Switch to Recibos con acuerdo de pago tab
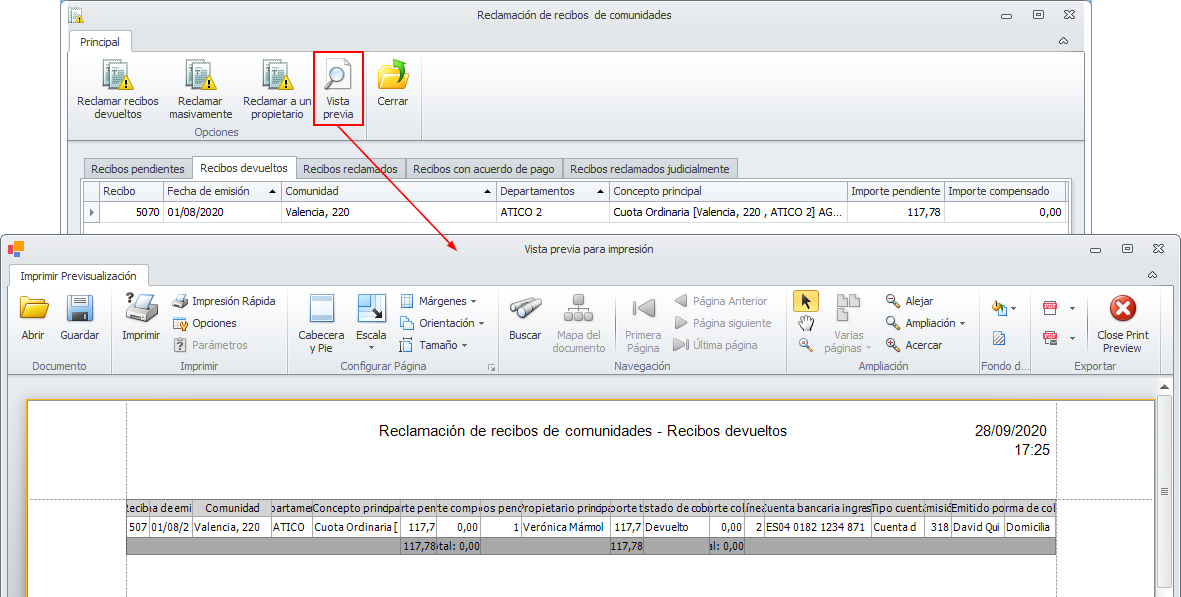Image resolution: width=1181 pixels, height=597 pixels. click(x=484, y=169)
